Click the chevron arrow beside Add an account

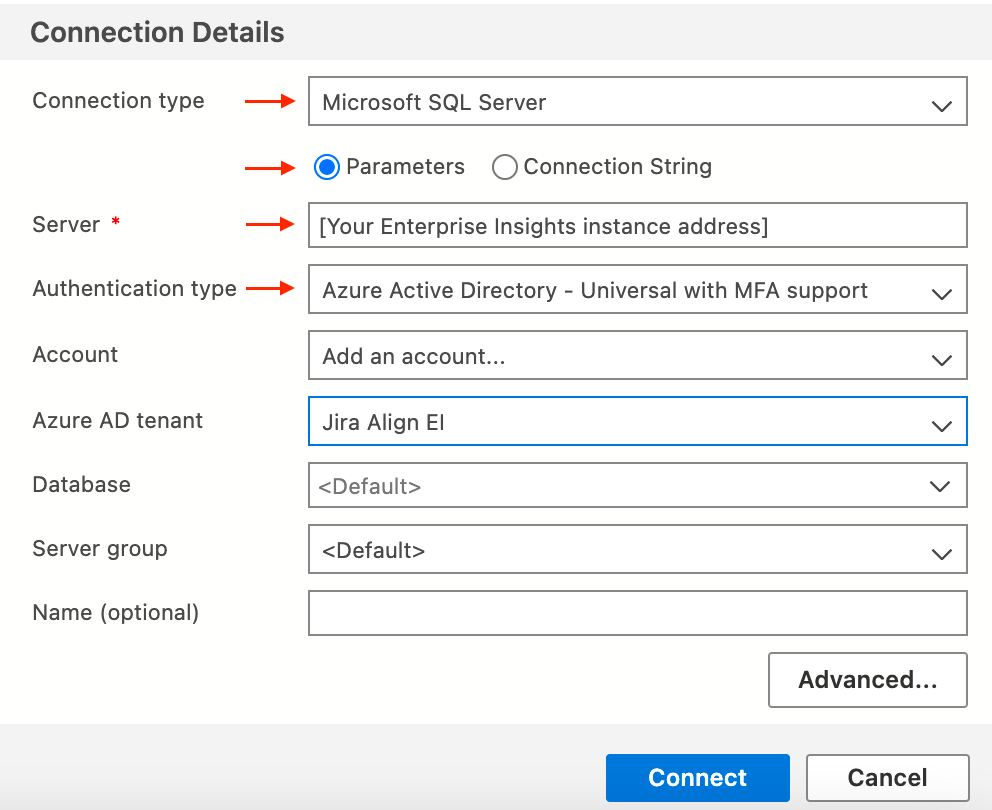941,359
